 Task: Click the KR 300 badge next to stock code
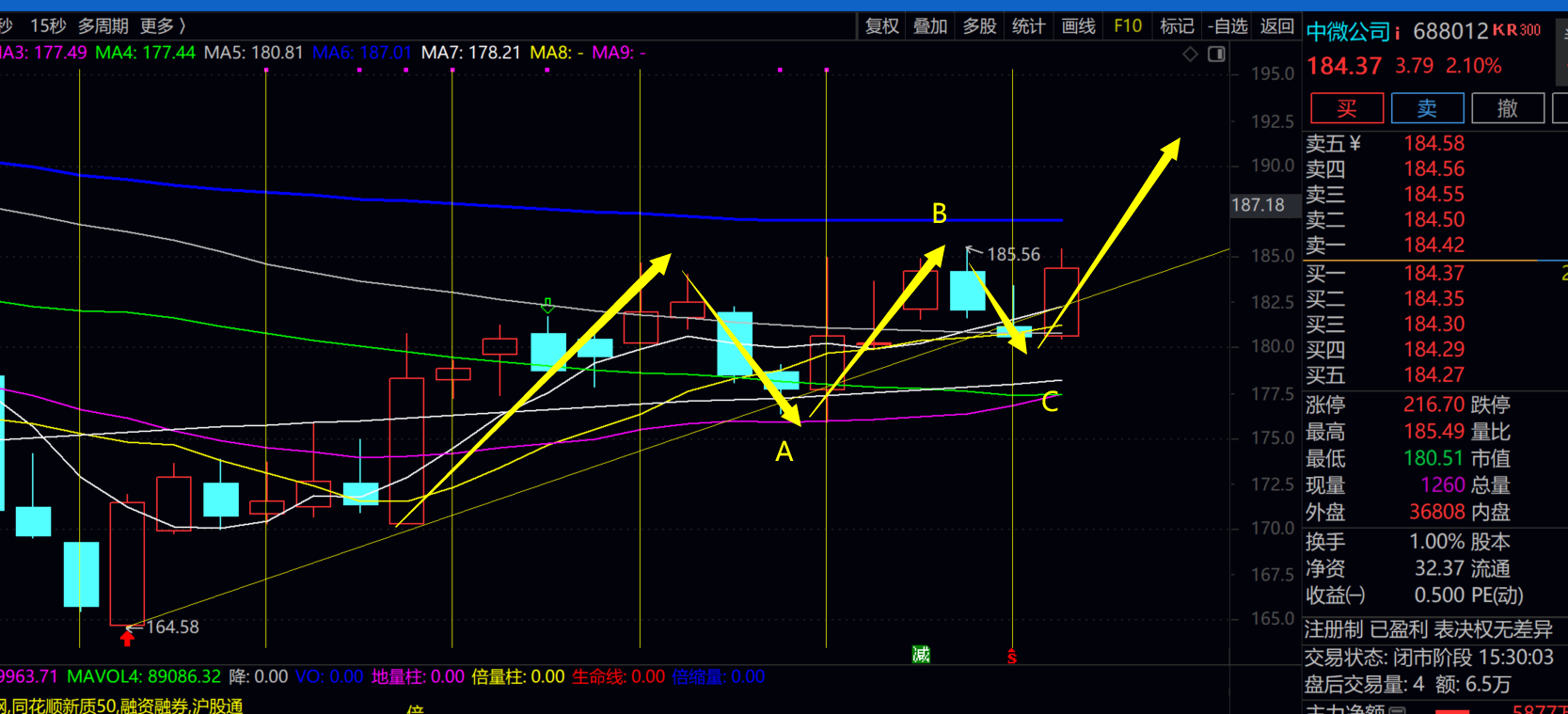(1517, 30)
